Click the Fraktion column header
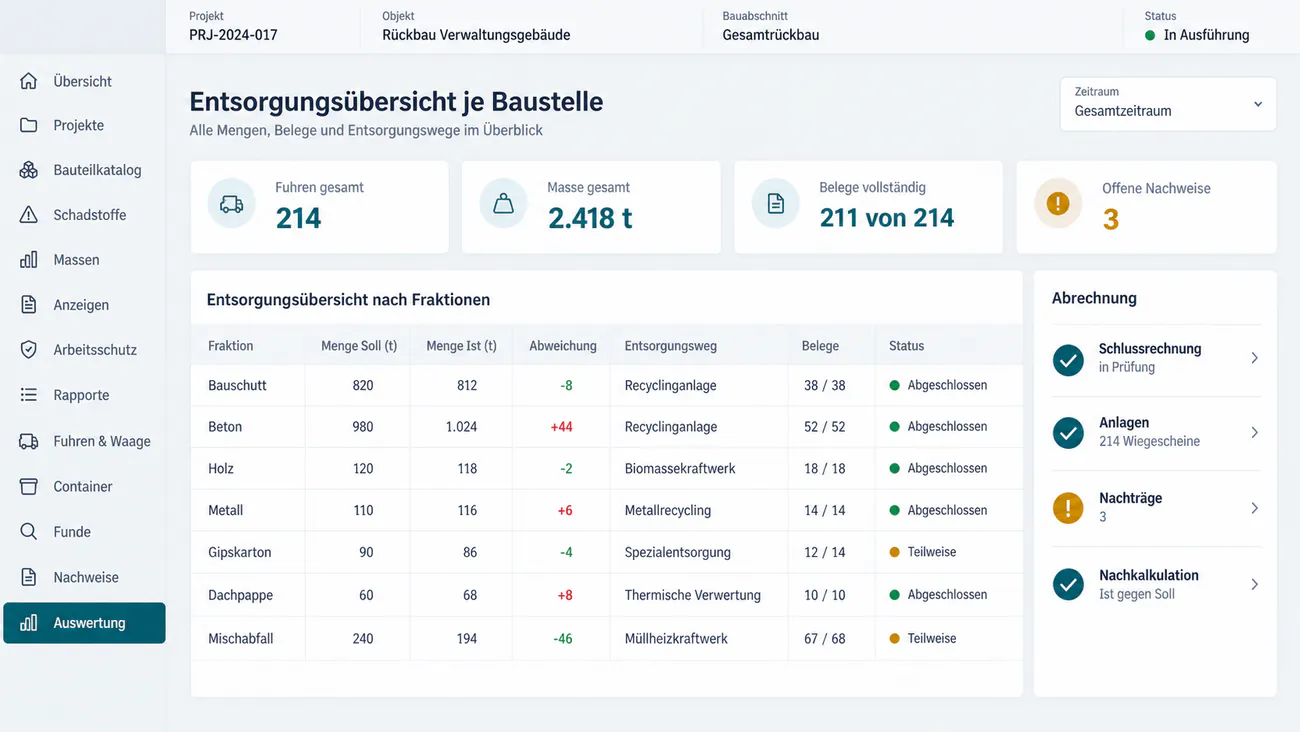 pyautogui.click(x=231, y=346)
